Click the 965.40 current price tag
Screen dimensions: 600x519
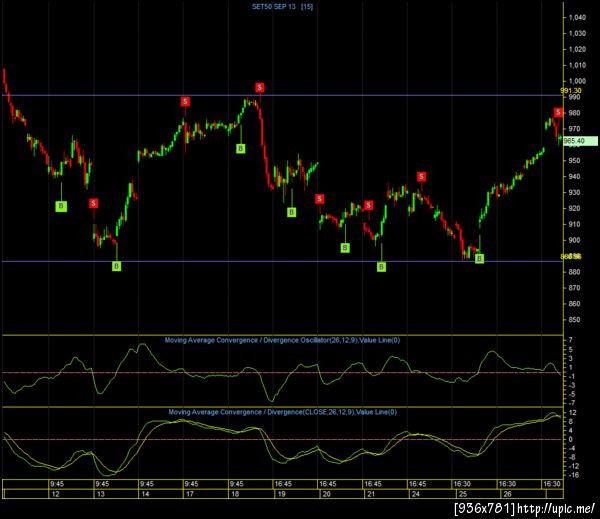[580, 141]
